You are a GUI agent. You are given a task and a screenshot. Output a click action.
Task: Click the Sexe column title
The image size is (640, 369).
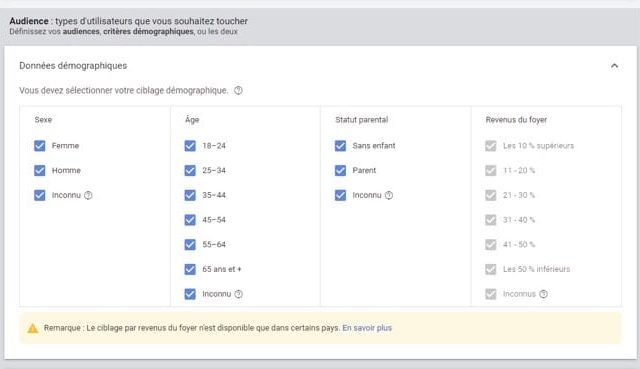pyautogui.click(x=43, y=120)
